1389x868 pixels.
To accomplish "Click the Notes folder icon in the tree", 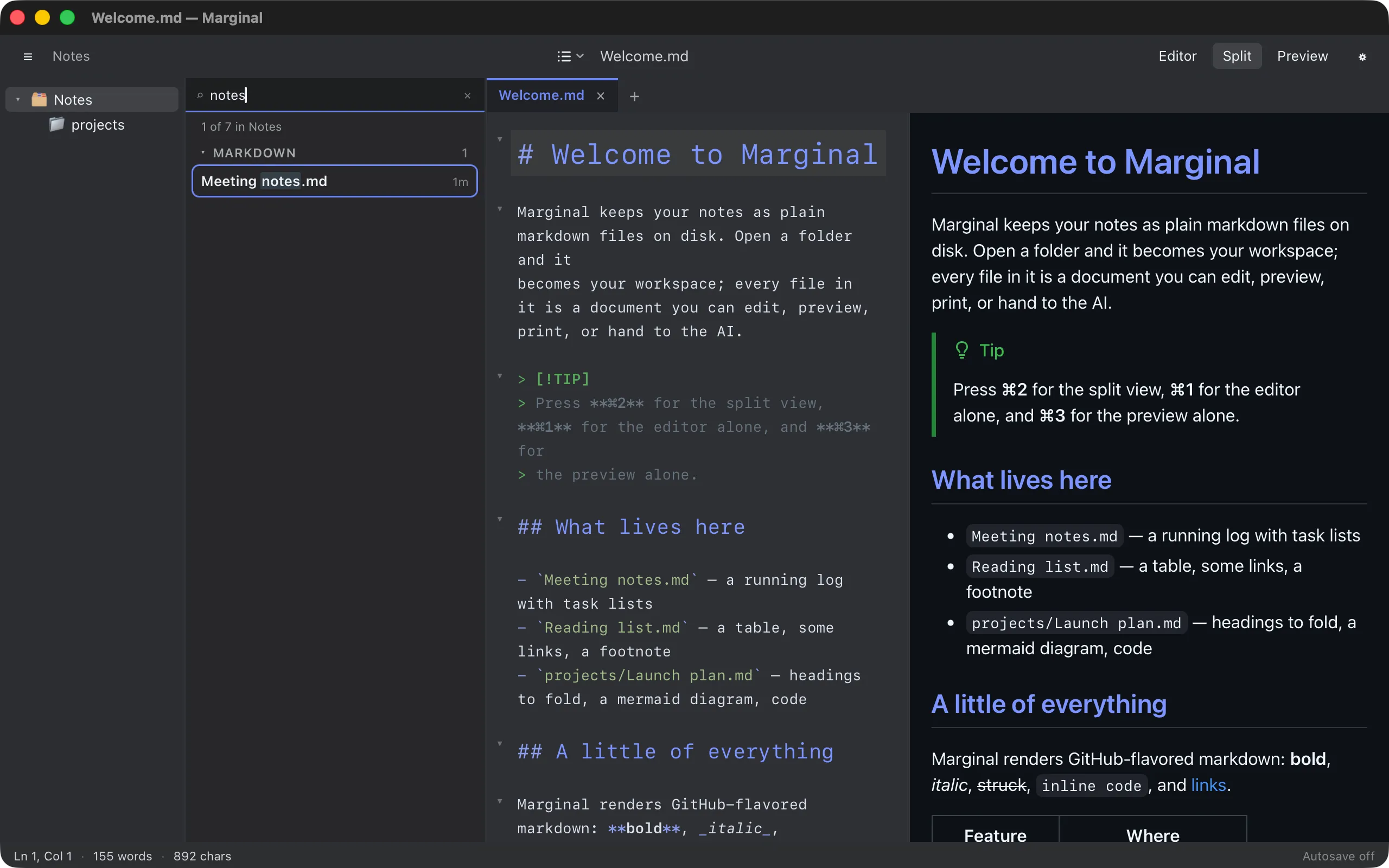I will pyautogui.click(x=39, y=99).
